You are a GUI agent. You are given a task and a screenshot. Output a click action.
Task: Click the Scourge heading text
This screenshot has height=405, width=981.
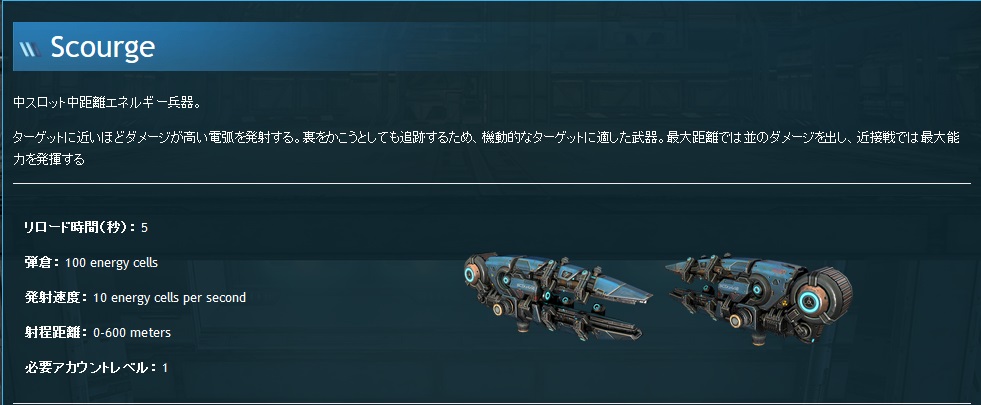[103, 48]
